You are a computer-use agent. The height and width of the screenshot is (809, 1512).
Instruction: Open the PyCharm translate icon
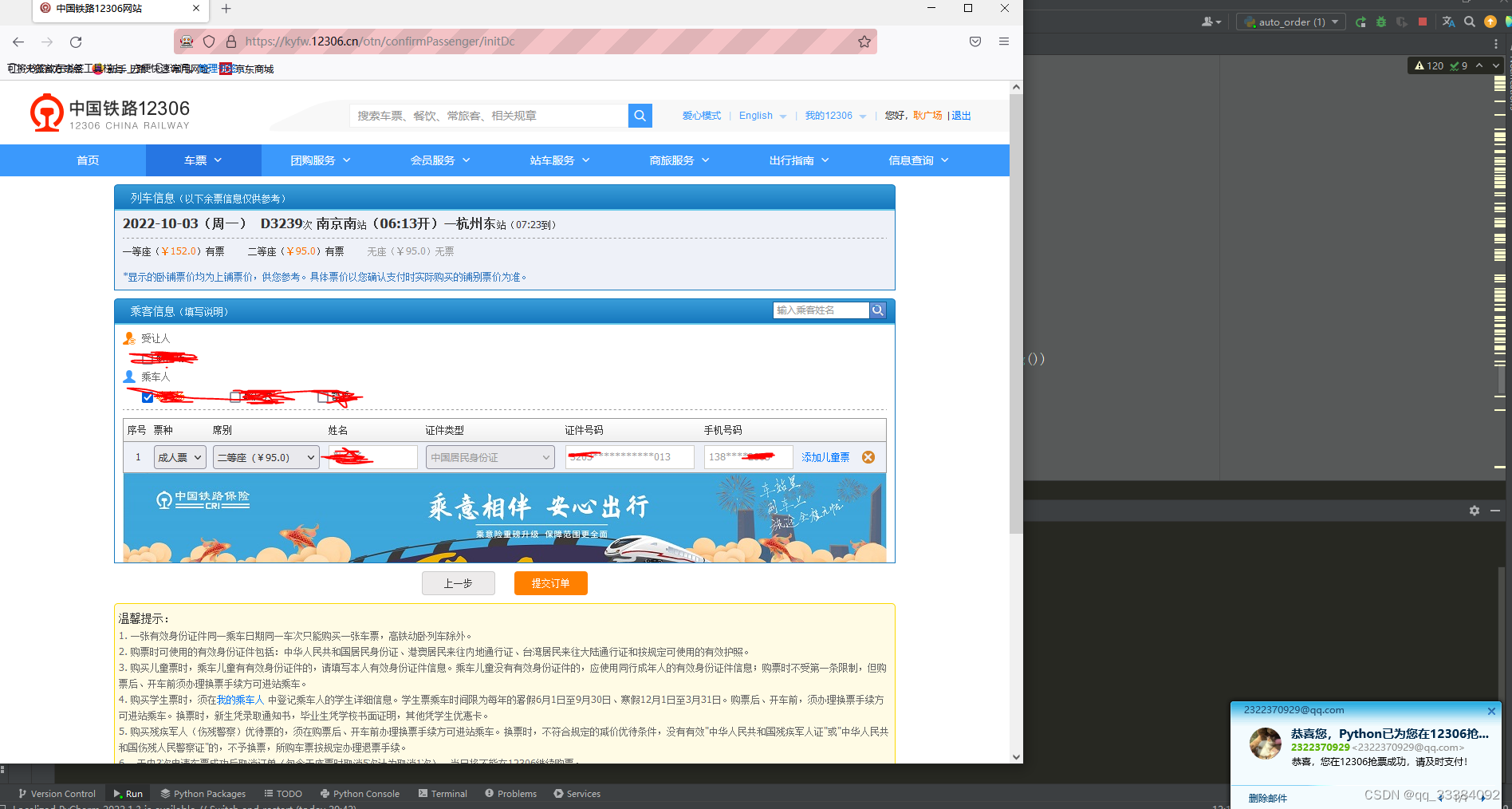coord(1449,22)
